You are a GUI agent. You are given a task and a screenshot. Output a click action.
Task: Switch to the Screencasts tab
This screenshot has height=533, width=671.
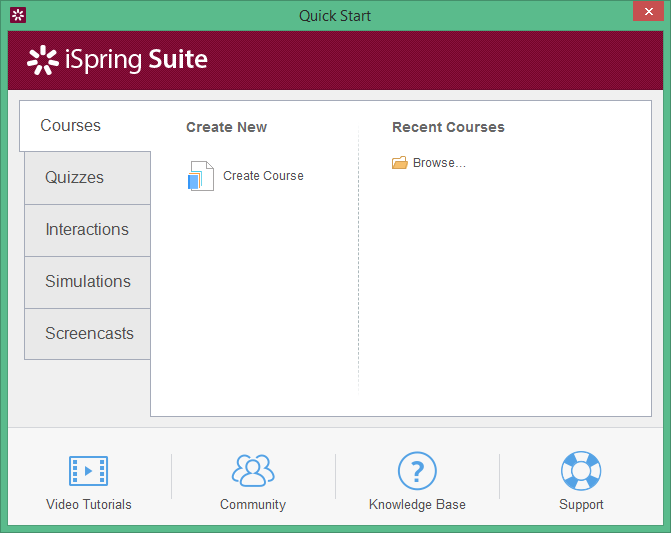[x=87, y=334]
